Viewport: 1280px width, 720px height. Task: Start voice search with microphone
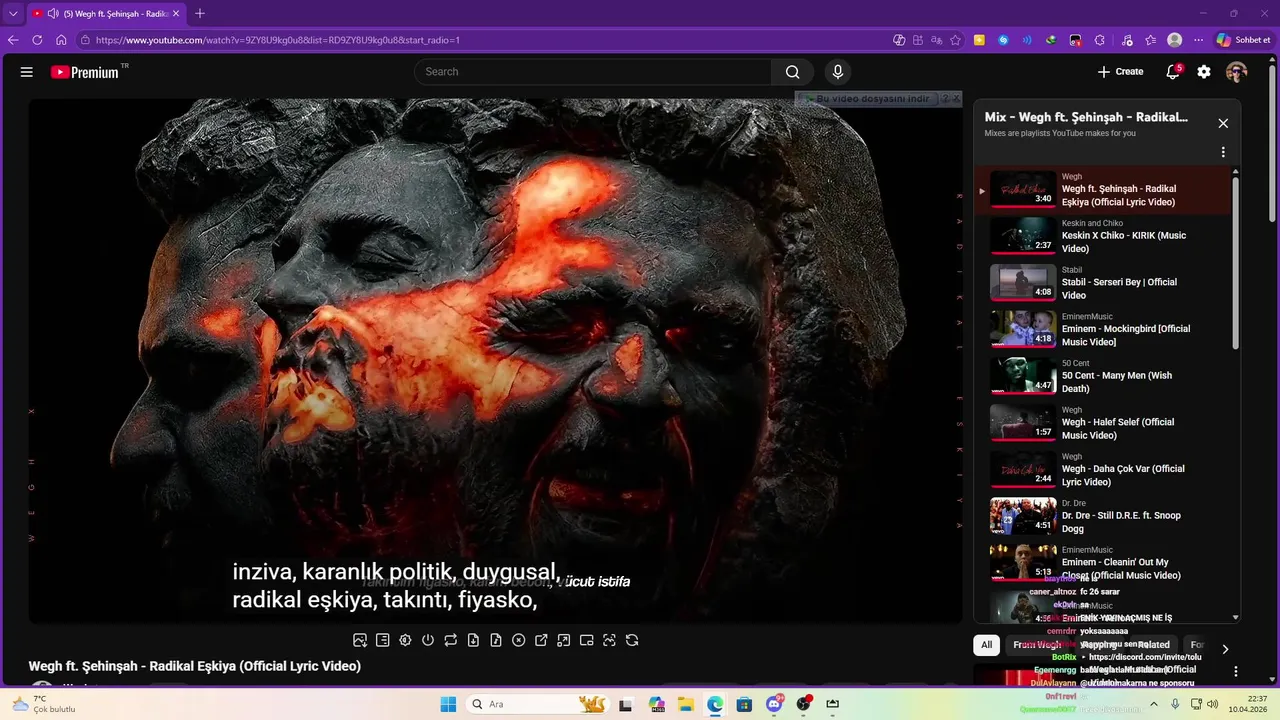[x=838, y=72]
